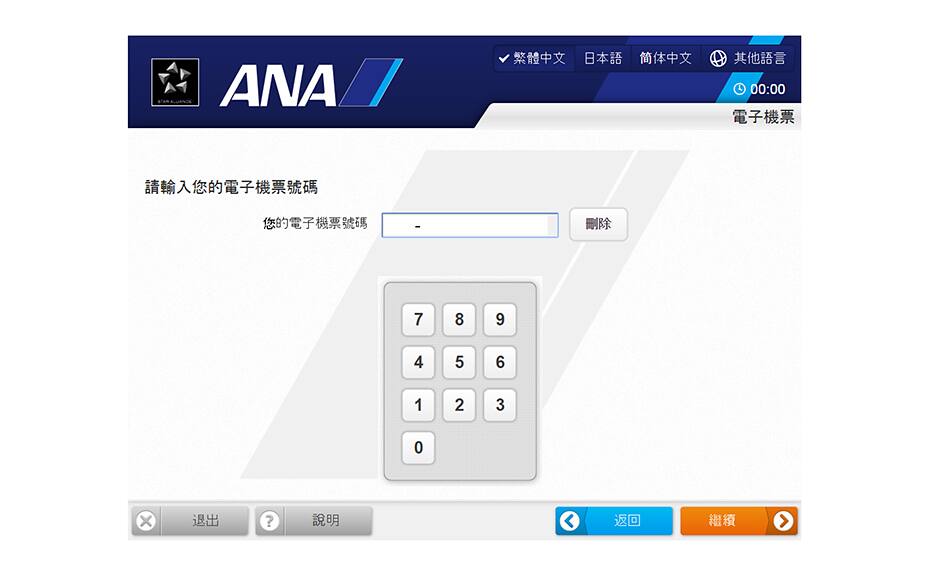Open 說明 help button
Viewport: 930px width, 575px height.
coord(314,521)
